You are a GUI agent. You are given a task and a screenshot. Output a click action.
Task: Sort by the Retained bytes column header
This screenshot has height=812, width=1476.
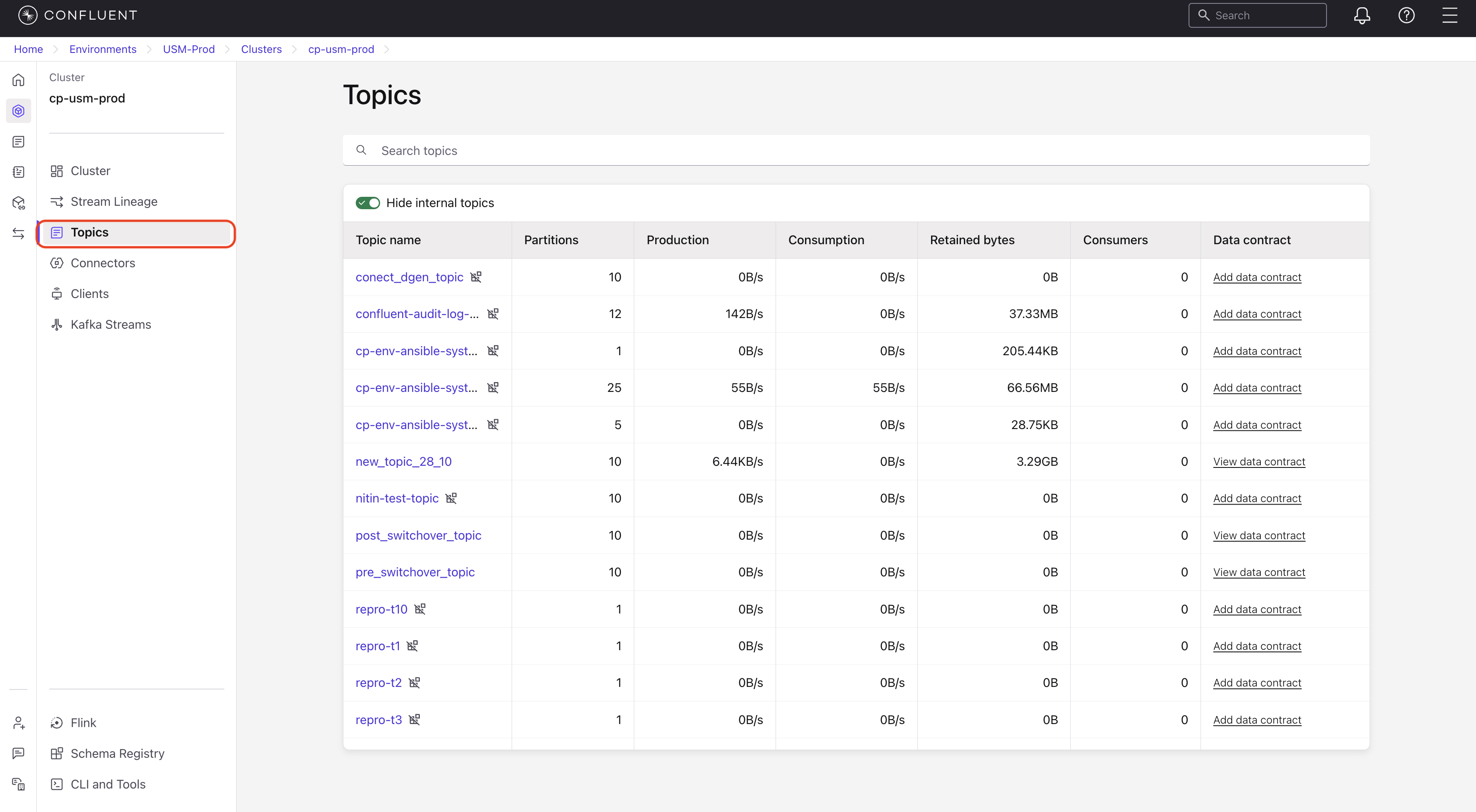tap(972, 240)
